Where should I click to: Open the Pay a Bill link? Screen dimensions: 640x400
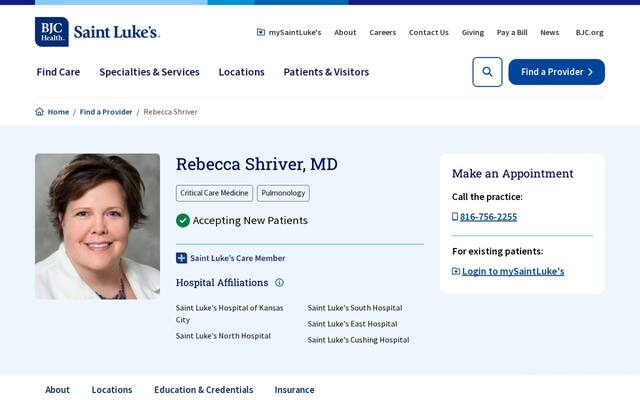512,32
